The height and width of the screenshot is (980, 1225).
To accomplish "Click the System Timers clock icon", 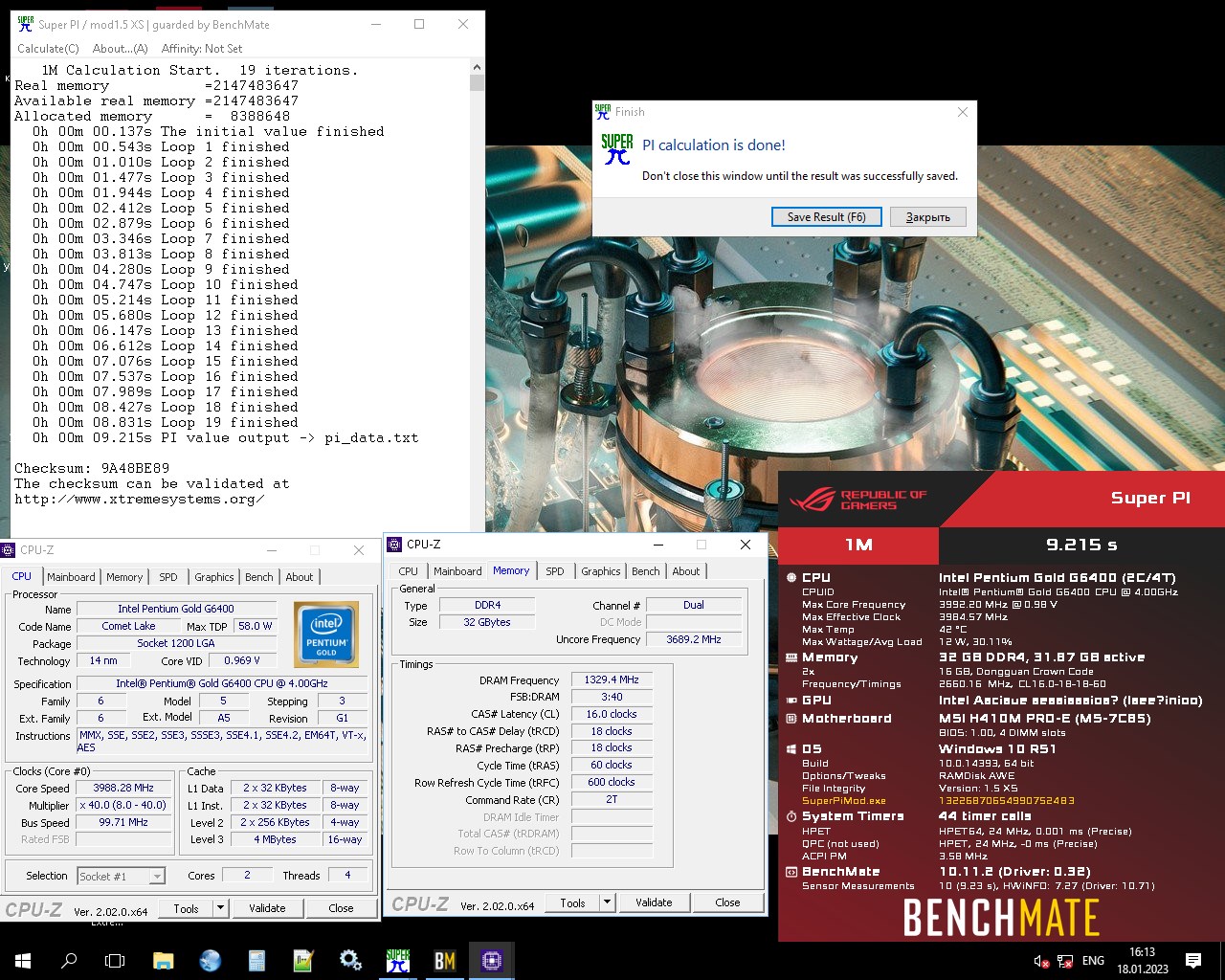I will [791, 816].
